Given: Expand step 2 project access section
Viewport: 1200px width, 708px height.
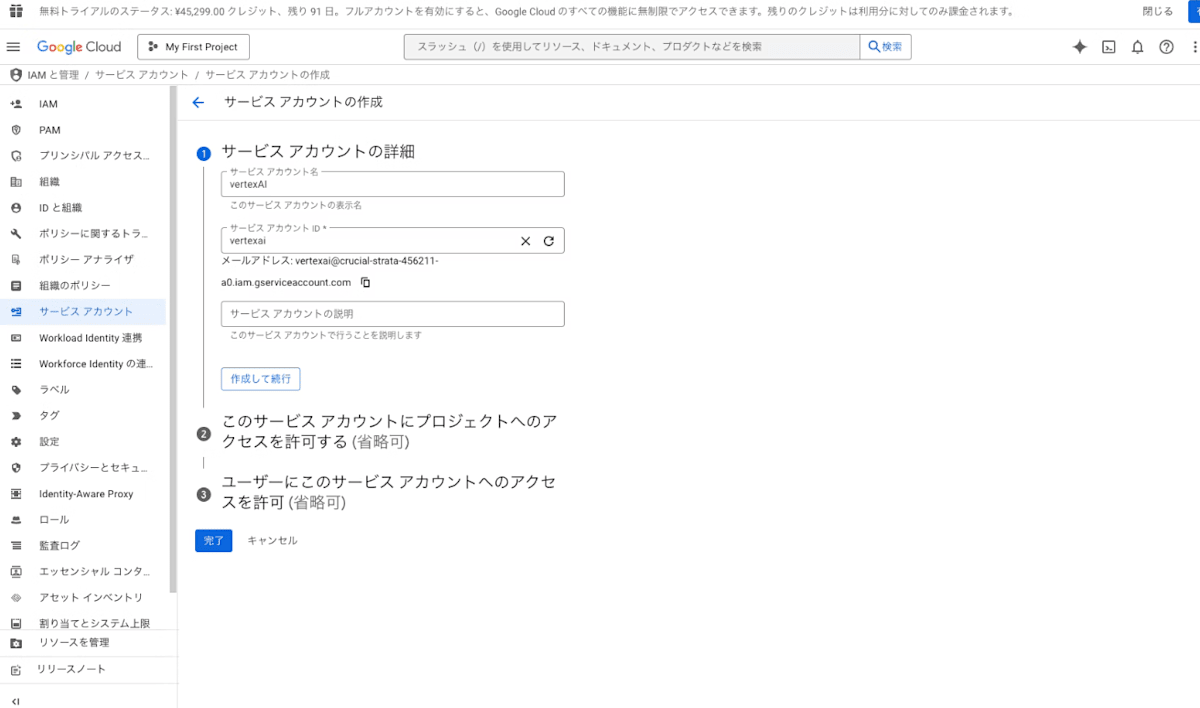Looking at the screenshot, I should coord(389,431).
